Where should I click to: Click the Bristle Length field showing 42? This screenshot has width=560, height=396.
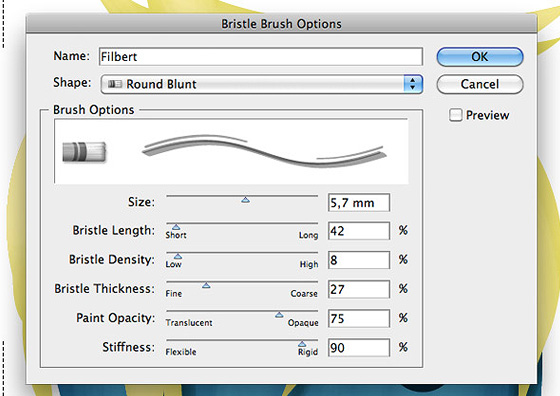(x=359, y=231)
